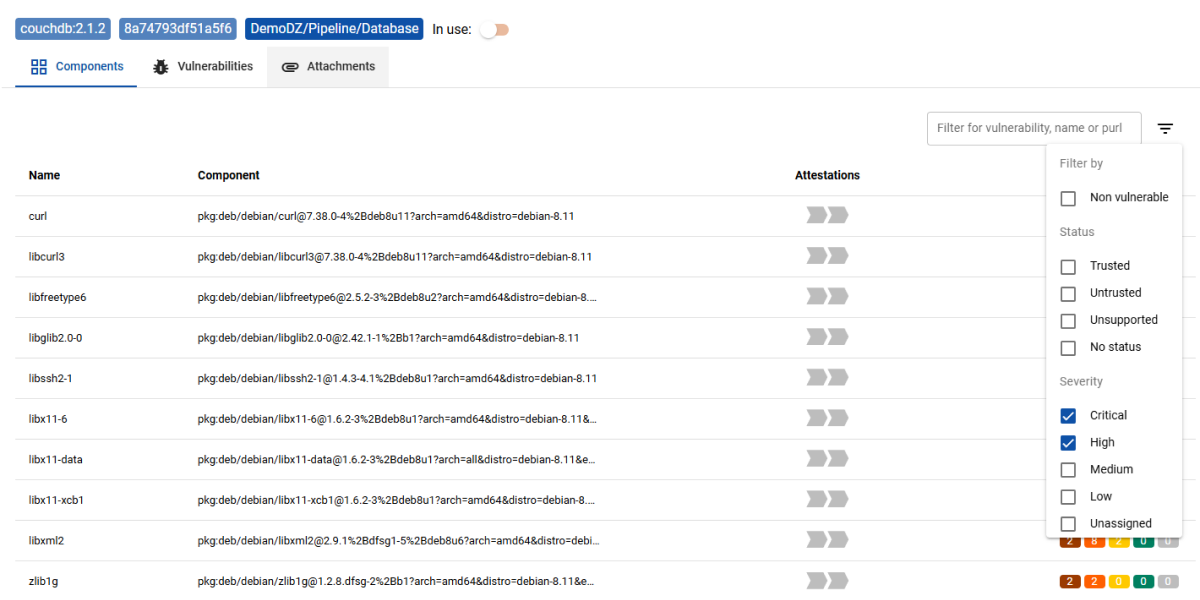Click the Components tab grid icon
This screenshot has width=1200, height=600.
39,67
